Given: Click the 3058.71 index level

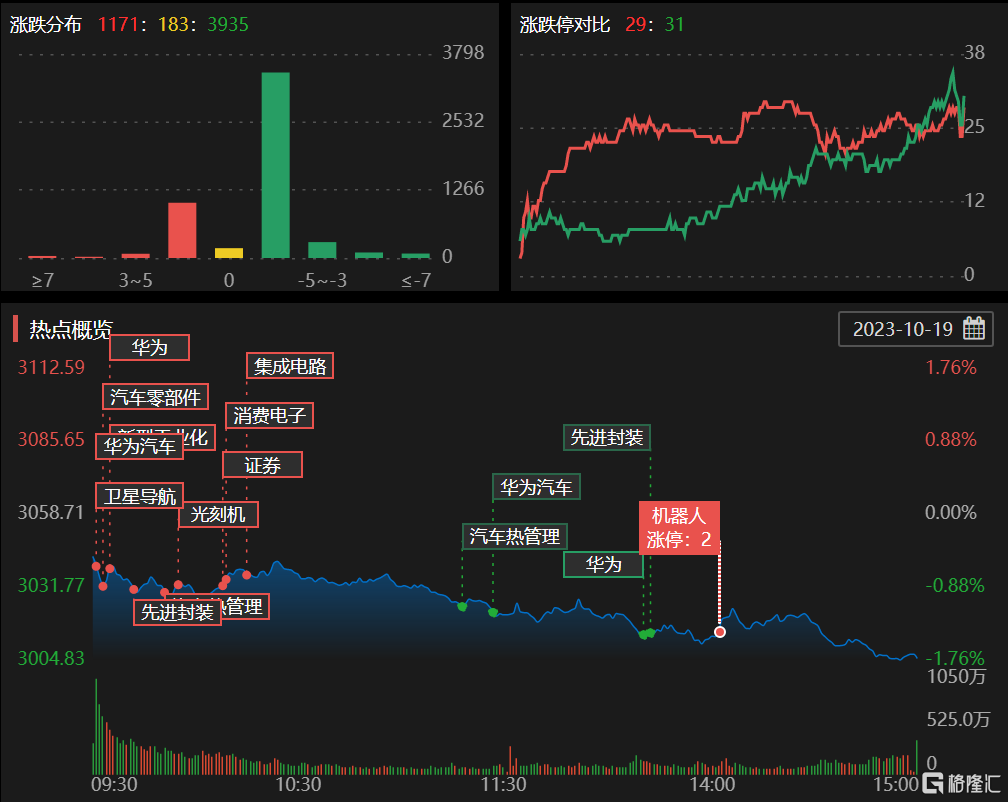Looking at the screenshot, I should (x=51, y=512).
